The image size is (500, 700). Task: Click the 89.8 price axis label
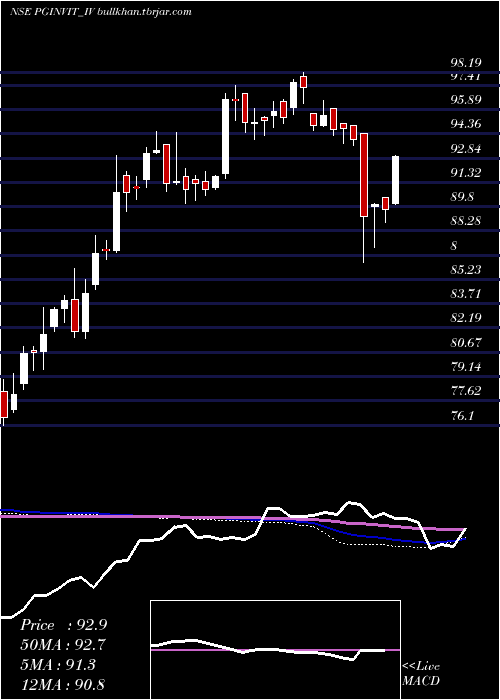(464, 197)
